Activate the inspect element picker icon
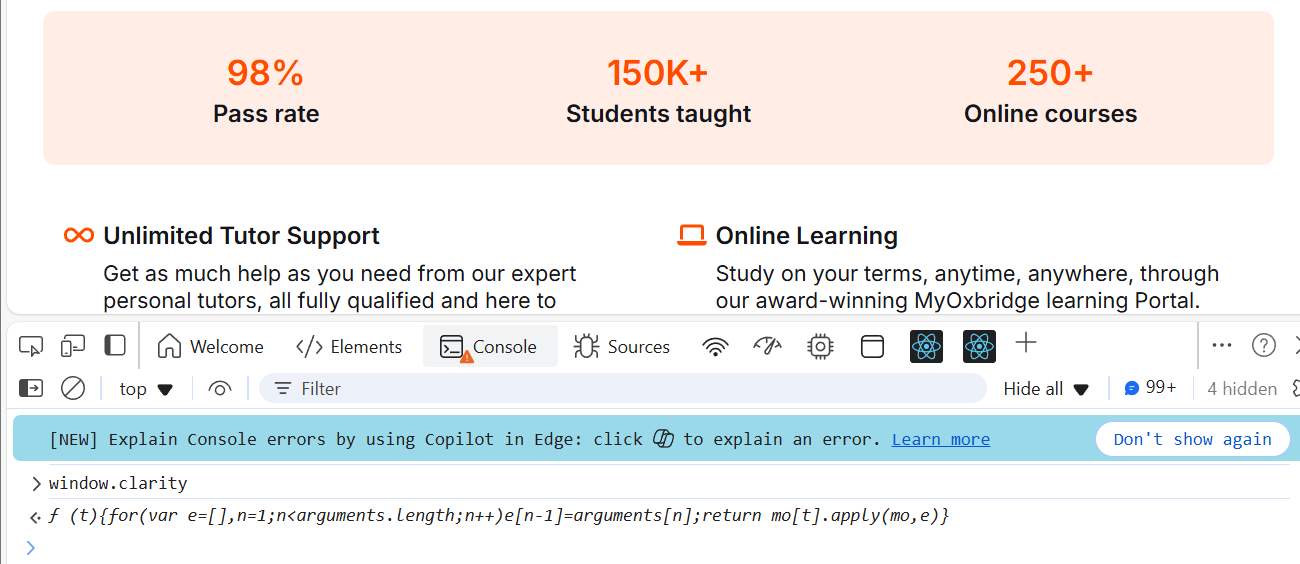The width and height of the screenshot is (1300, 564). (31, 346)
